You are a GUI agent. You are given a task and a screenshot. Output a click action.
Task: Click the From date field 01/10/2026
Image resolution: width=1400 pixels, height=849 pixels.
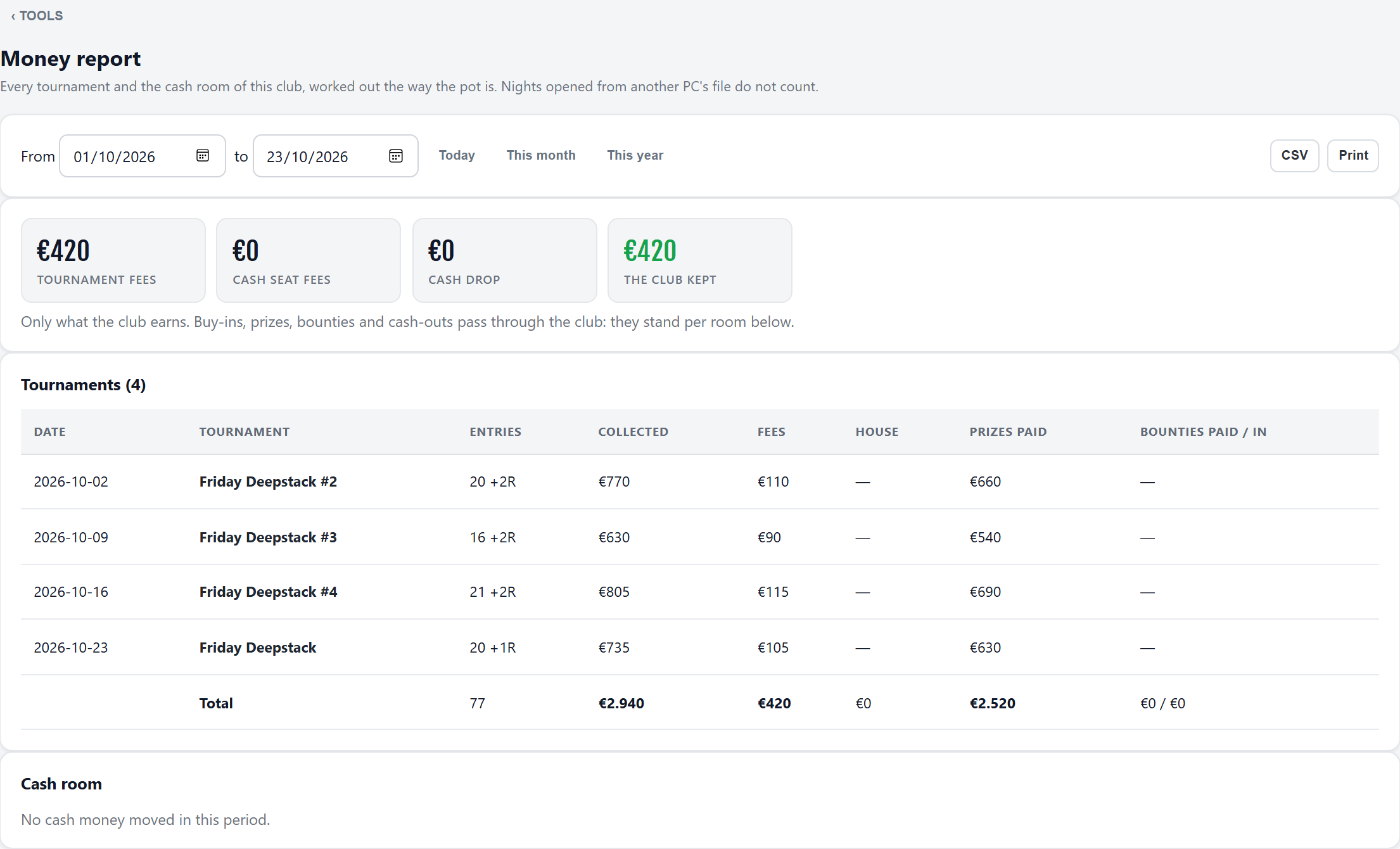coord(143,156)
